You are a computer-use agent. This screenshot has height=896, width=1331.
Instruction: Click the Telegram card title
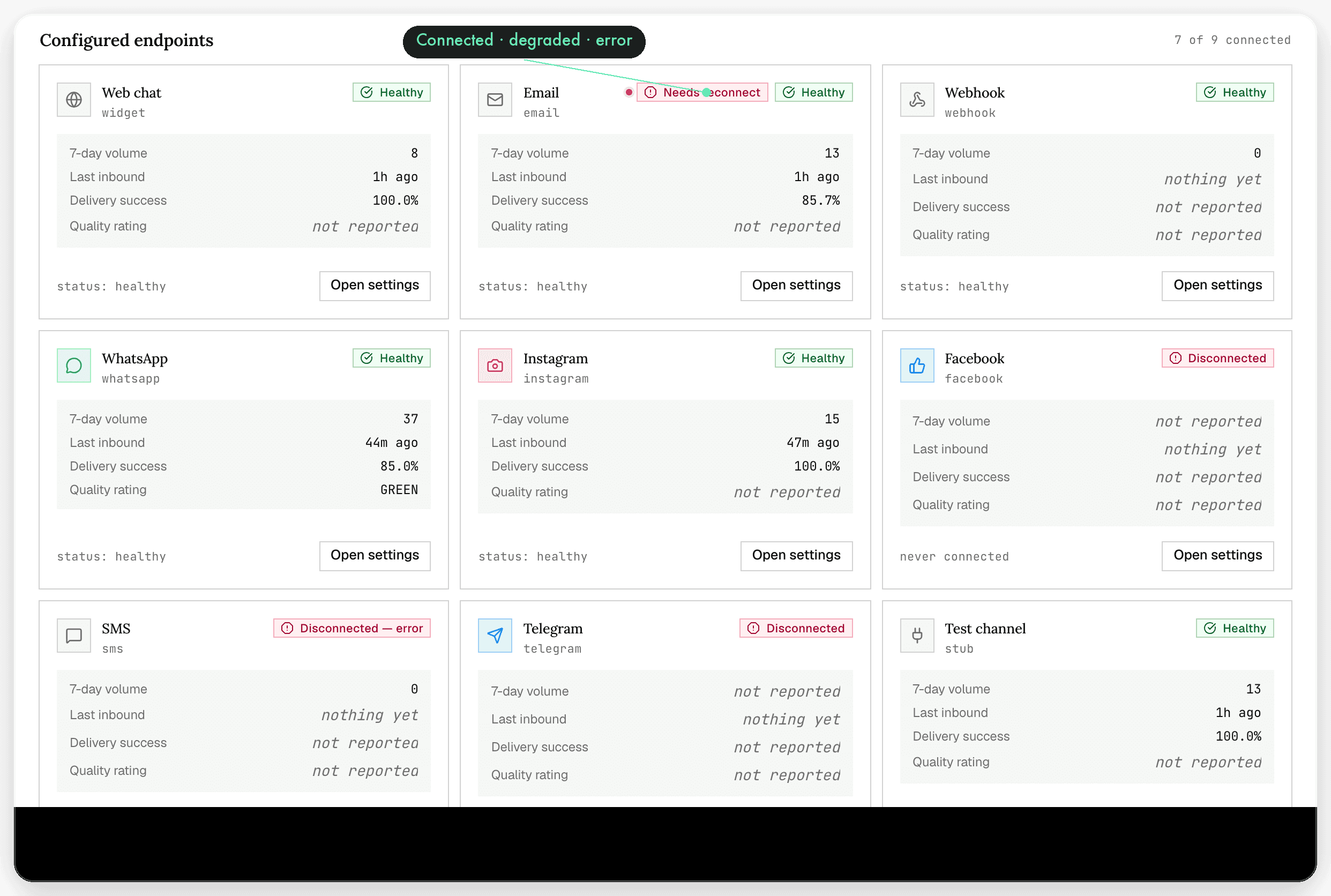coord(552,629)
